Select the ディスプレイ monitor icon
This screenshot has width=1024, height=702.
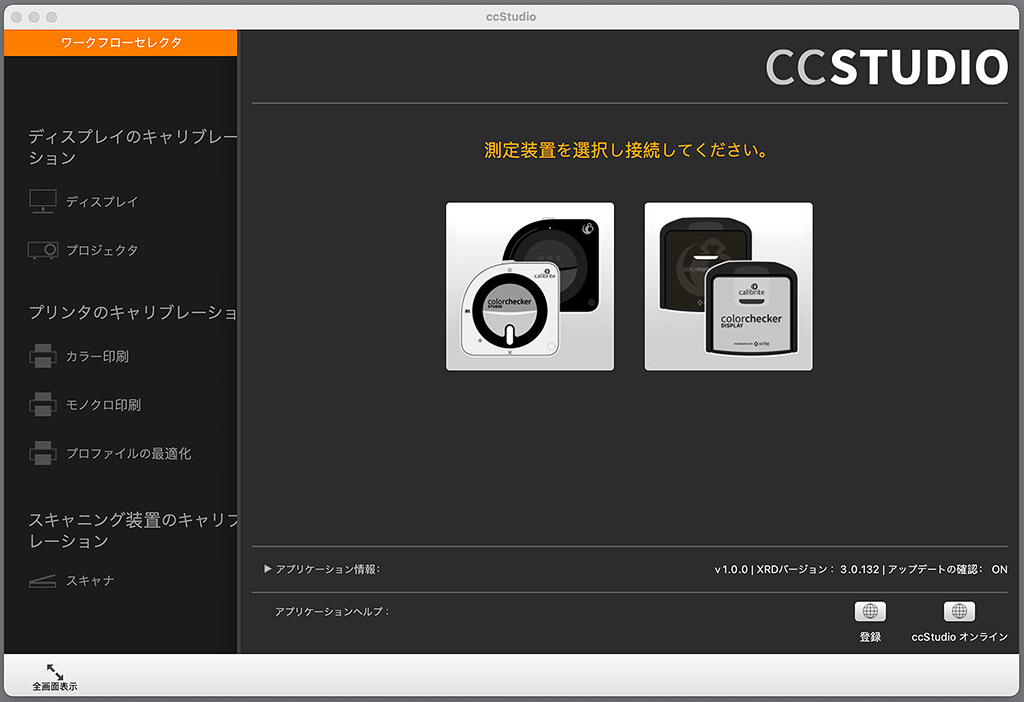43,201
